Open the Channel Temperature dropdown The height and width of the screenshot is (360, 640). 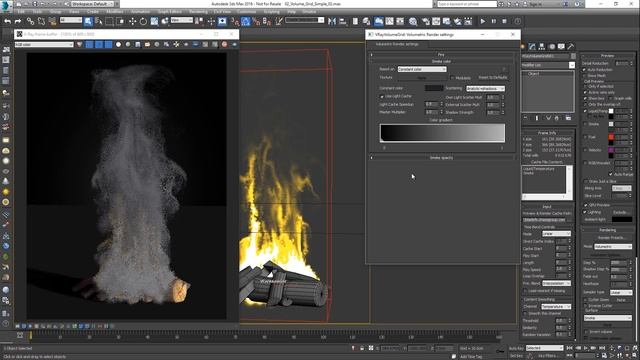556,307
